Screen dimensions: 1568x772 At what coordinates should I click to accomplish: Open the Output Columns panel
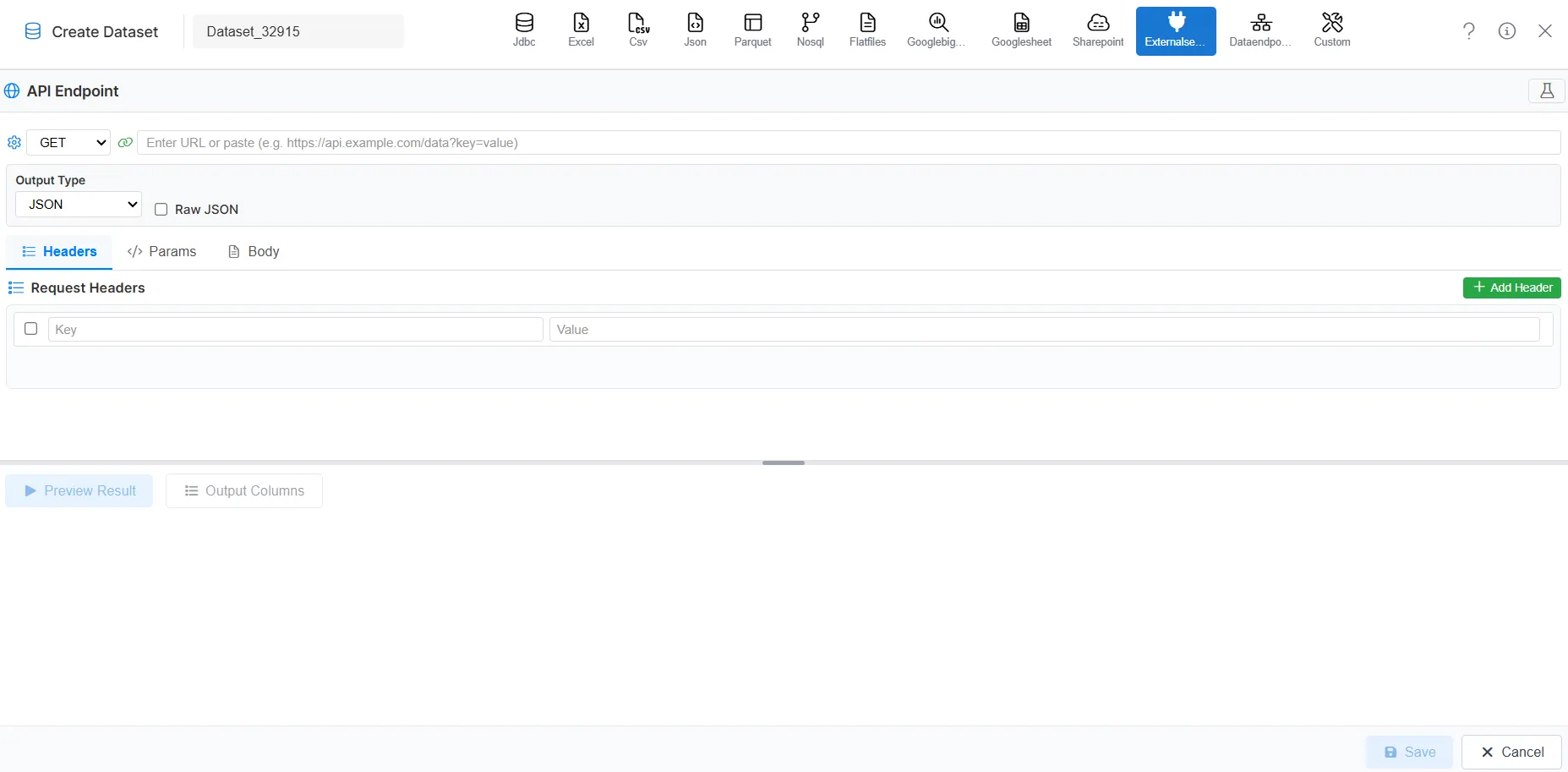point(243,490)
